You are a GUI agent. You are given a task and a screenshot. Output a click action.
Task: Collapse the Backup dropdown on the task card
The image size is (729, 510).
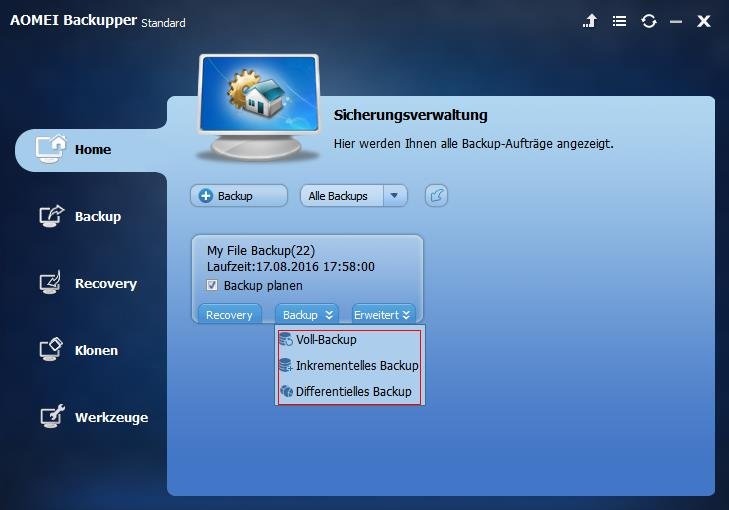[x=307, y=315]
